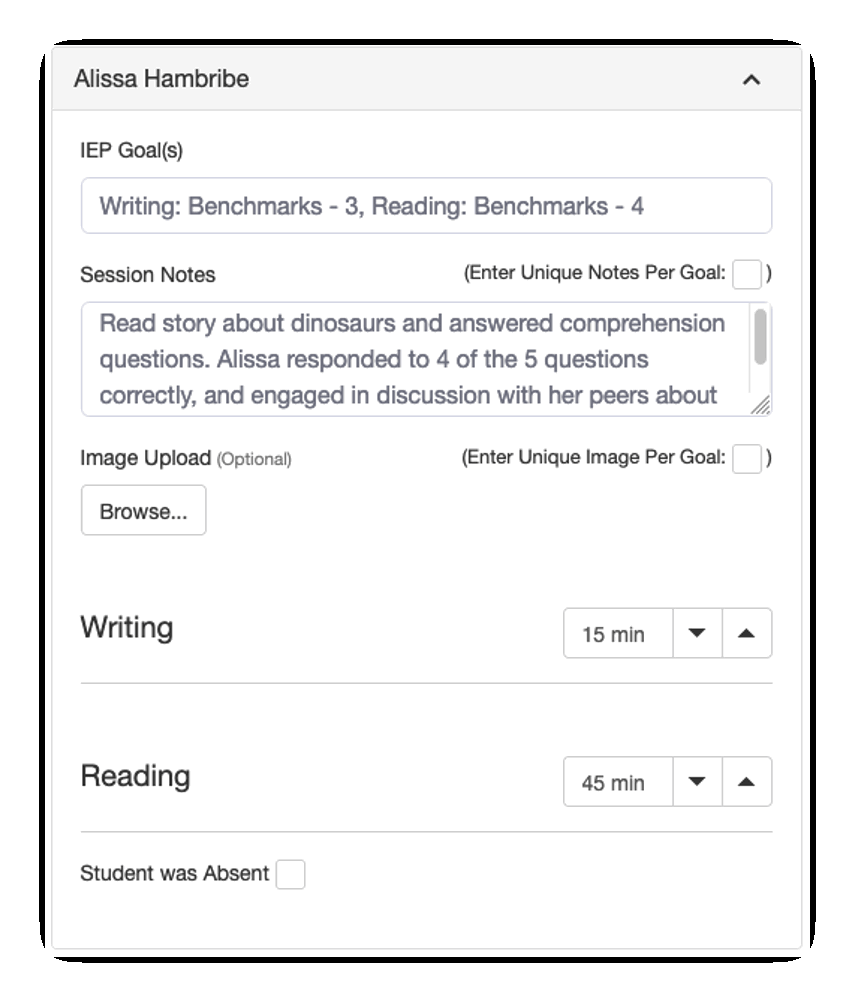This screenshot has width=855, height=1002.
Task: Click the Session Notes resize handle
Action: (x=761, y=405)
